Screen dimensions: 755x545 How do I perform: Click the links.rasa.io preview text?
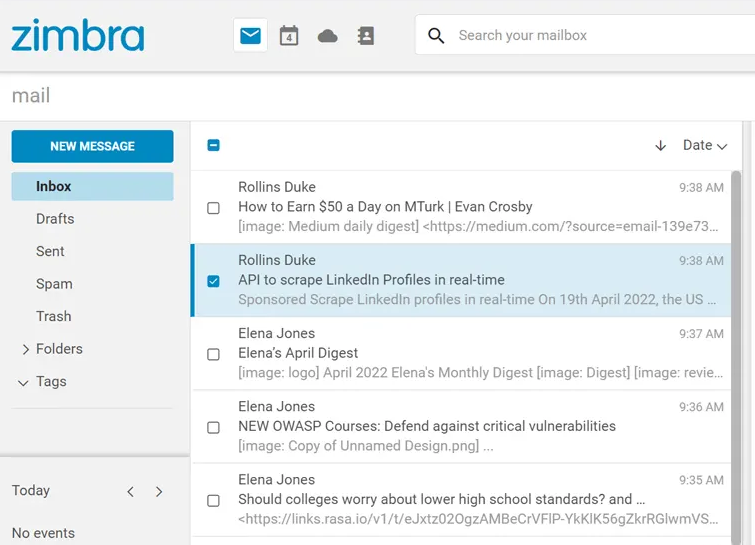click(478, 519)
